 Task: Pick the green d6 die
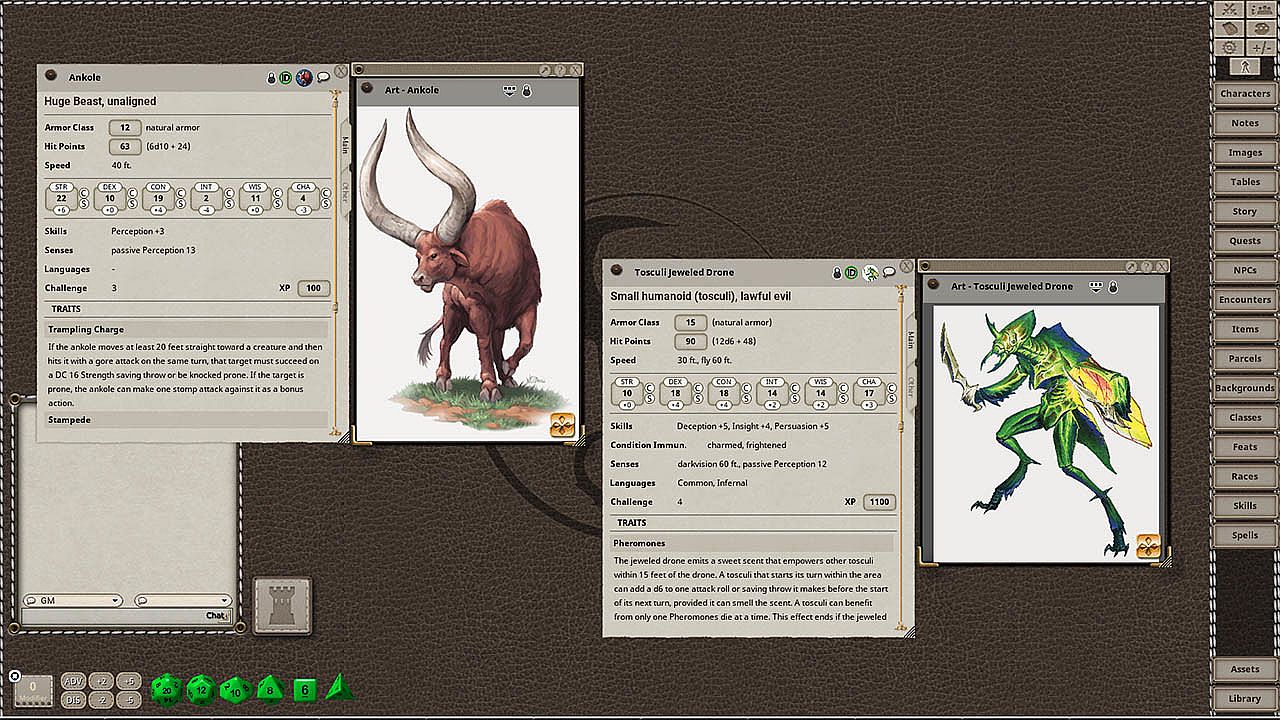point(305,690)
